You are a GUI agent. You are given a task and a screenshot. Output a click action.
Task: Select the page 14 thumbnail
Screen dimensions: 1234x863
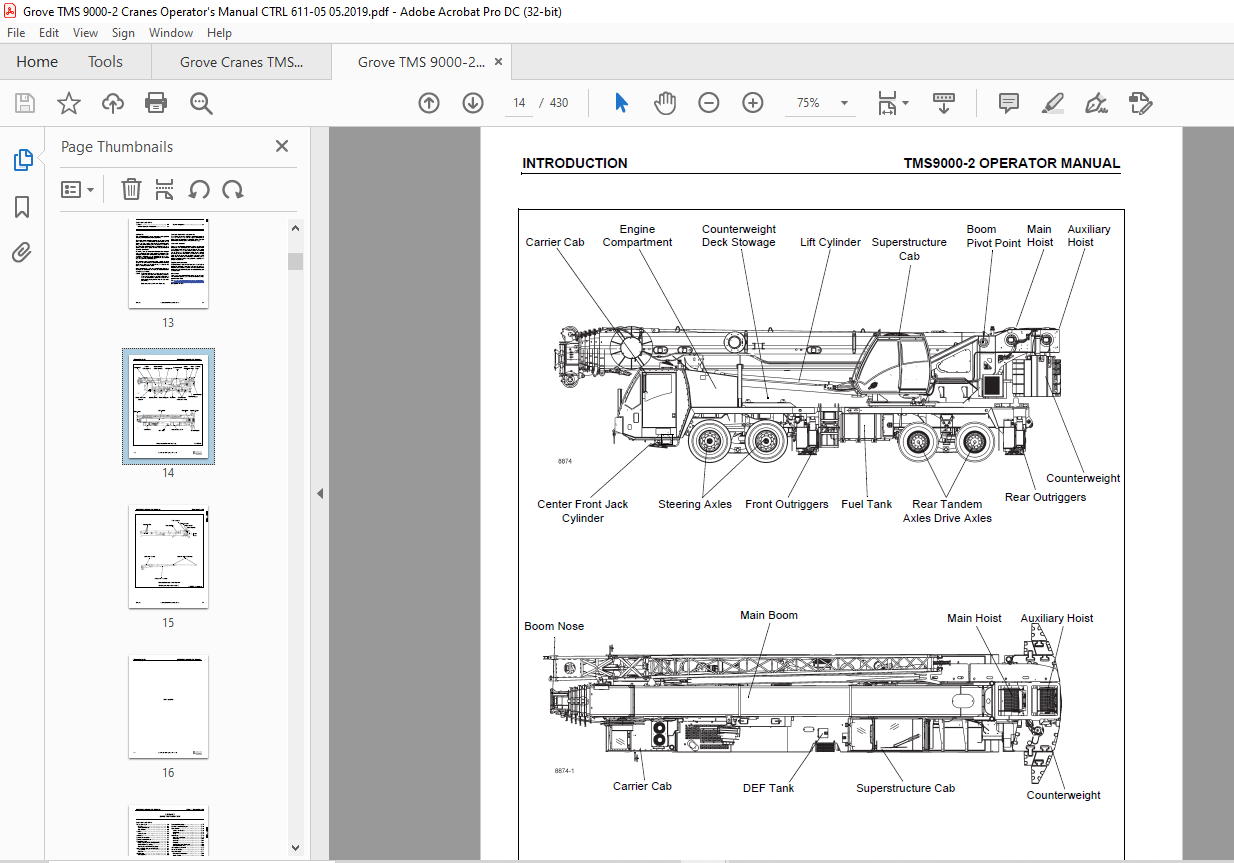pyautogui.click(x=168, y=406)
